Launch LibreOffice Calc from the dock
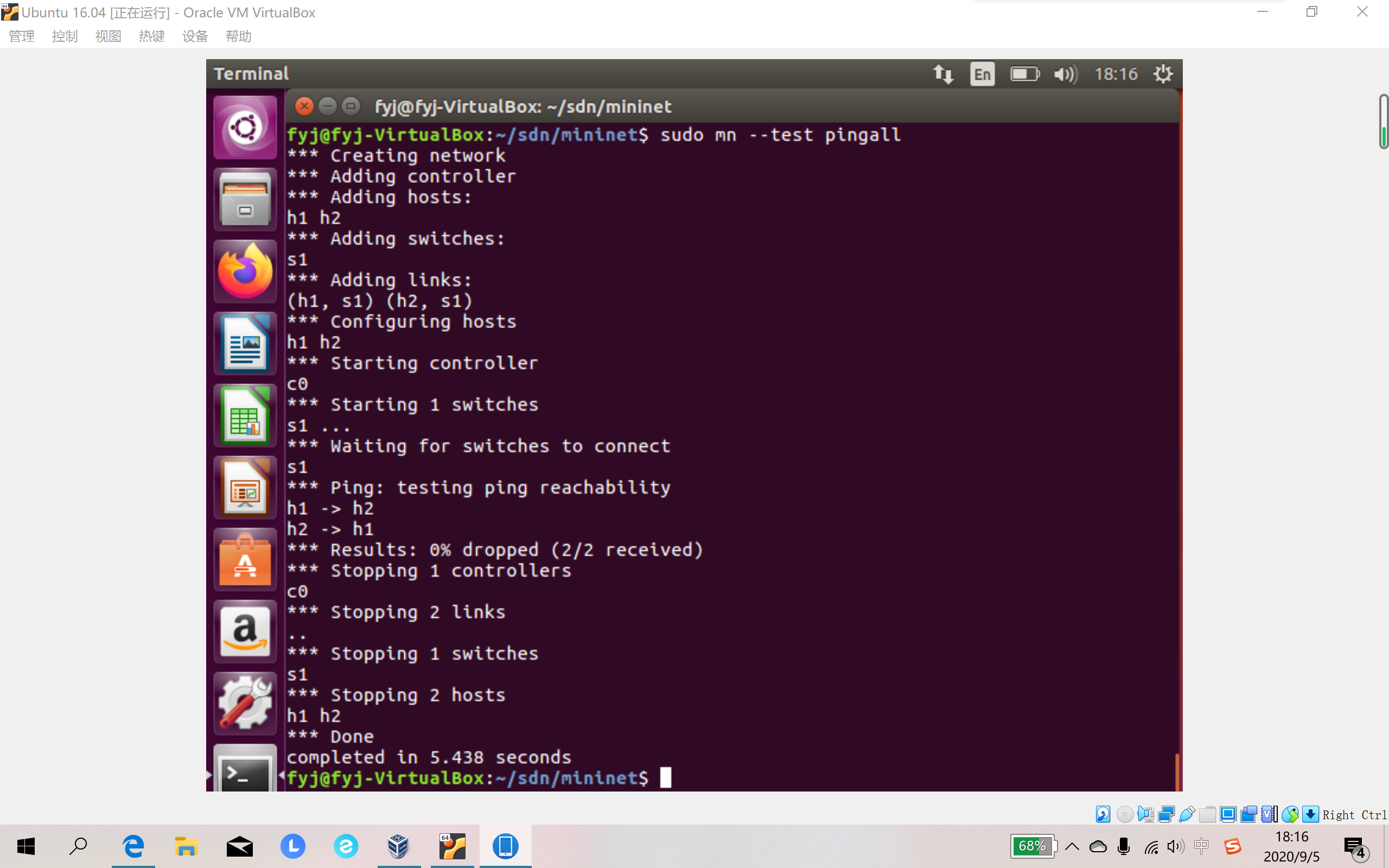The width and height of the screenshot is (1389, 868). pyautogui.click(x=245, y=416)
